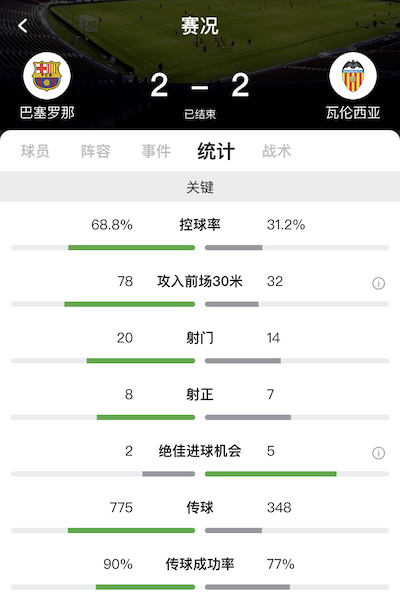Screen dimensions: 400x594
Task: Tap the 巴塞罗那 team name
Action: pos(47,113)
